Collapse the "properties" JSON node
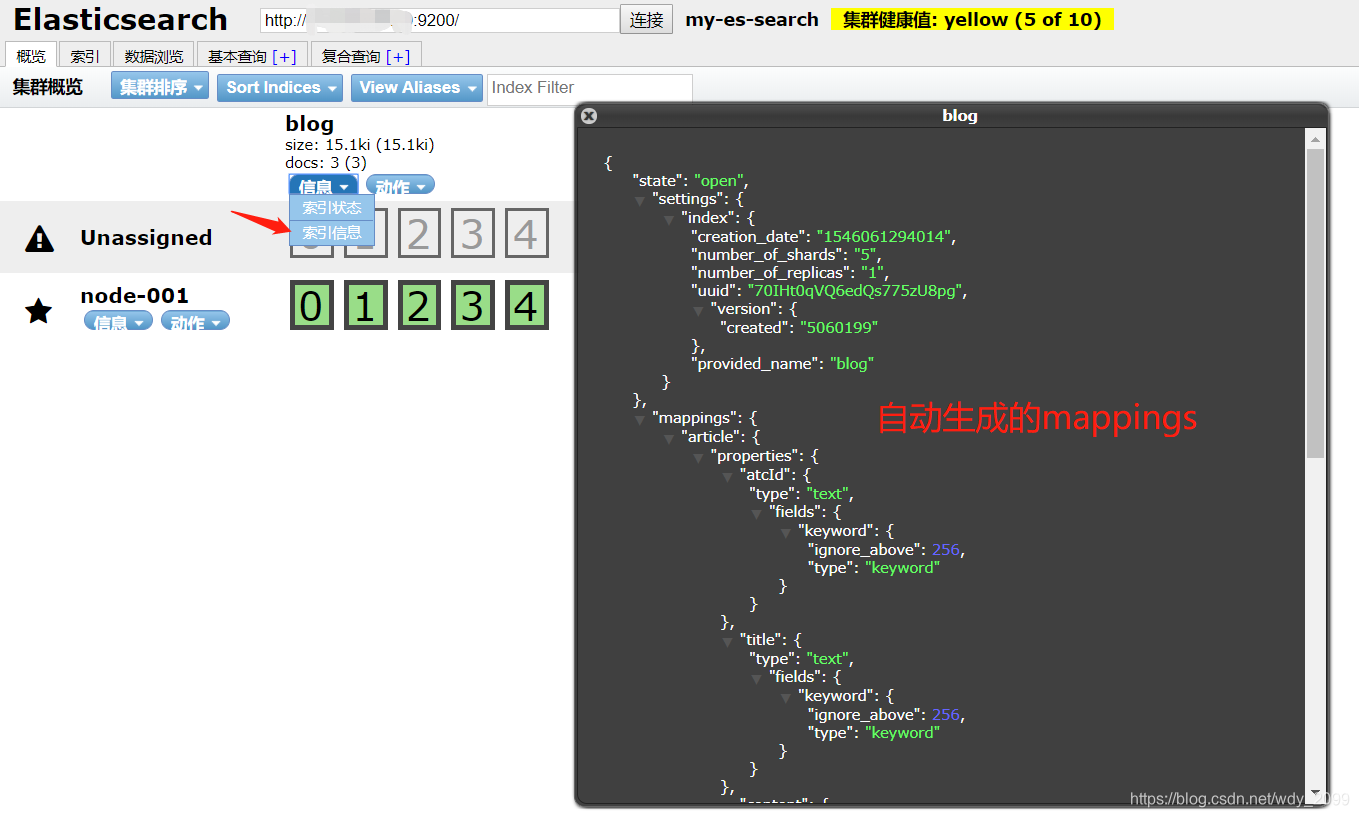 click(x=698, y=457)
